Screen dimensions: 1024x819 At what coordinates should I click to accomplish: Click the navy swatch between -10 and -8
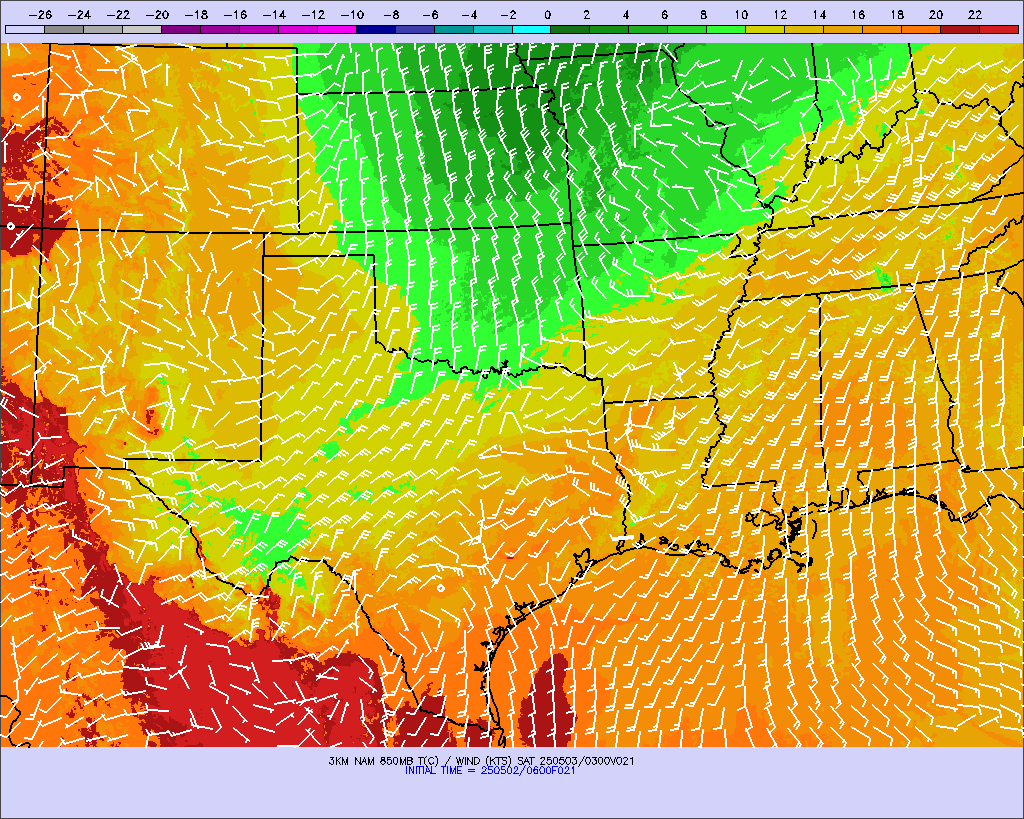pyautogui.click(x=376, y=29)
